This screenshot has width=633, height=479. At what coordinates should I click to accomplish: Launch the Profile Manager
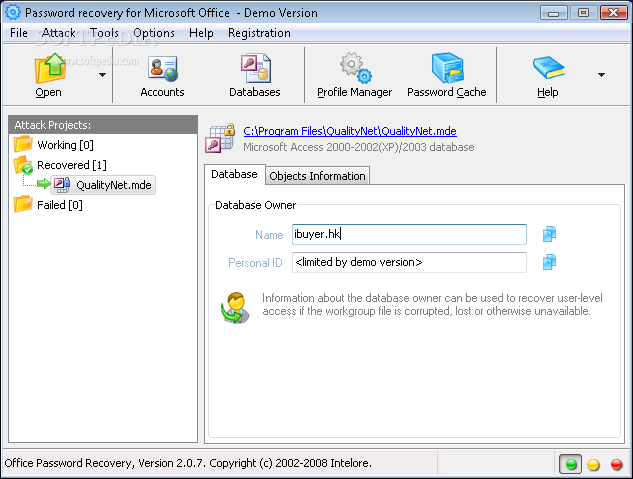(354, 75)
